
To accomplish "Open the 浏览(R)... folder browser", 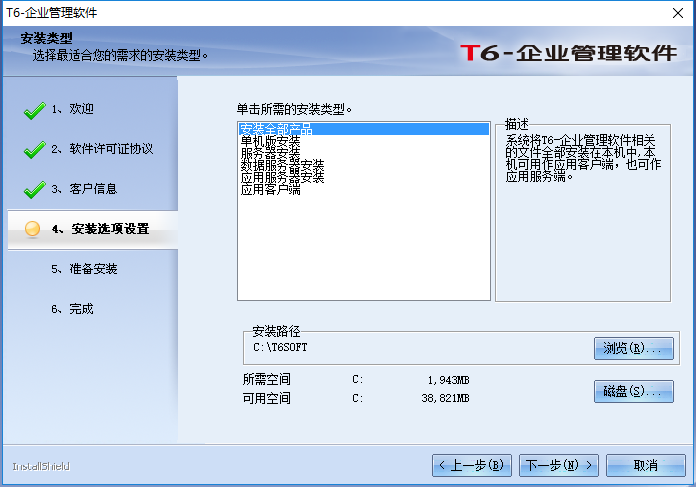I will tap(633, 349).
